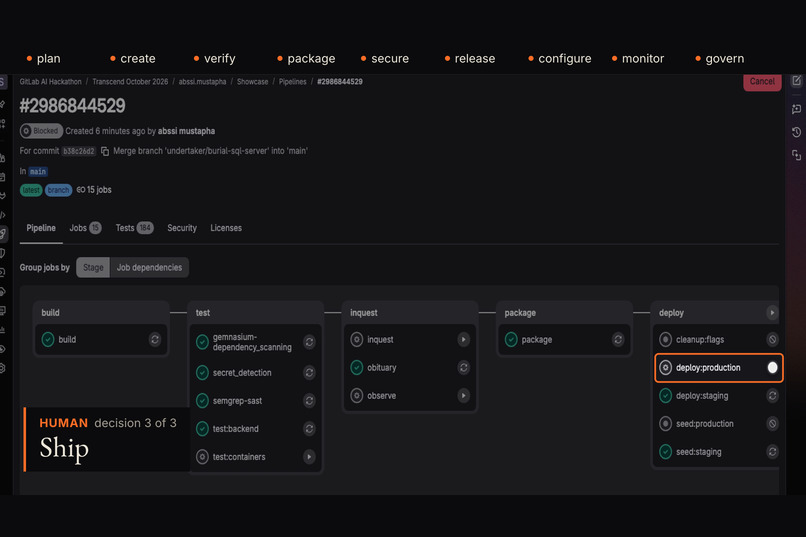
Task: Open the Jobs tab
Action: [x=85, y=228]
